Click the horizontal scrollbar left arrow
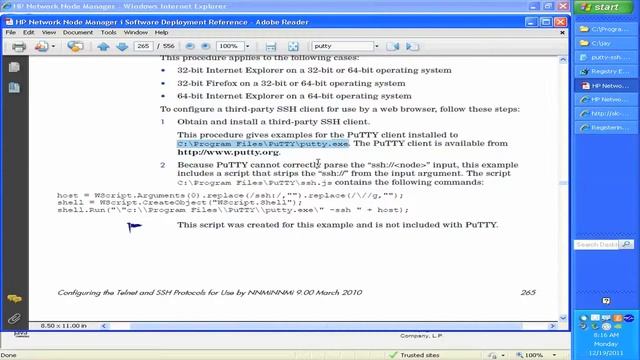Viewport: 640px width, 360px height. 104,326
